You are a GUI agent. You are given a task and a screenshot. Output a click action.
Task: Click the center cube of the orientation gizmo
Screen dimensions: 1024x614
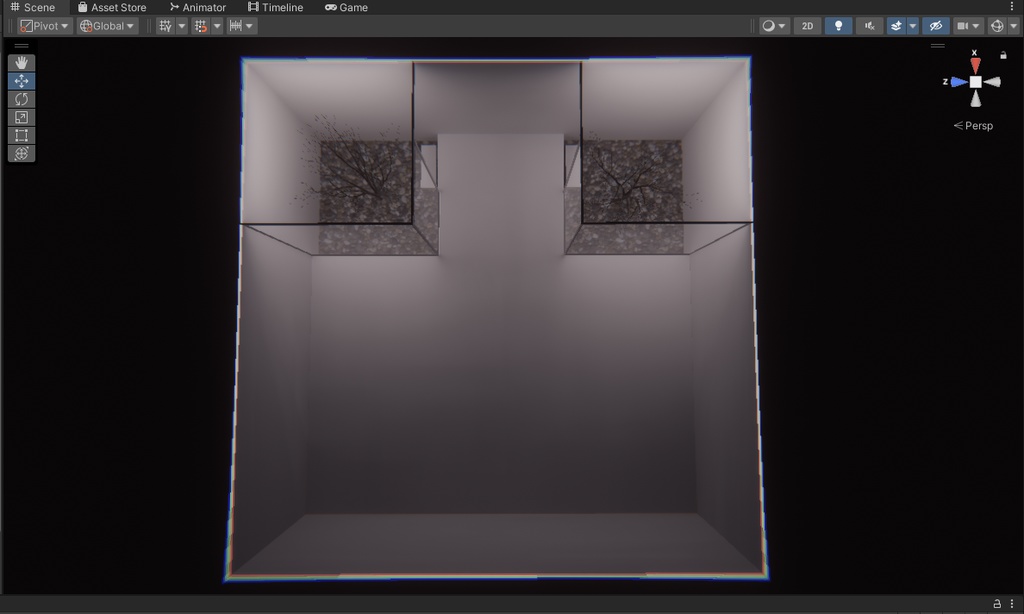[x=975, y=82]
